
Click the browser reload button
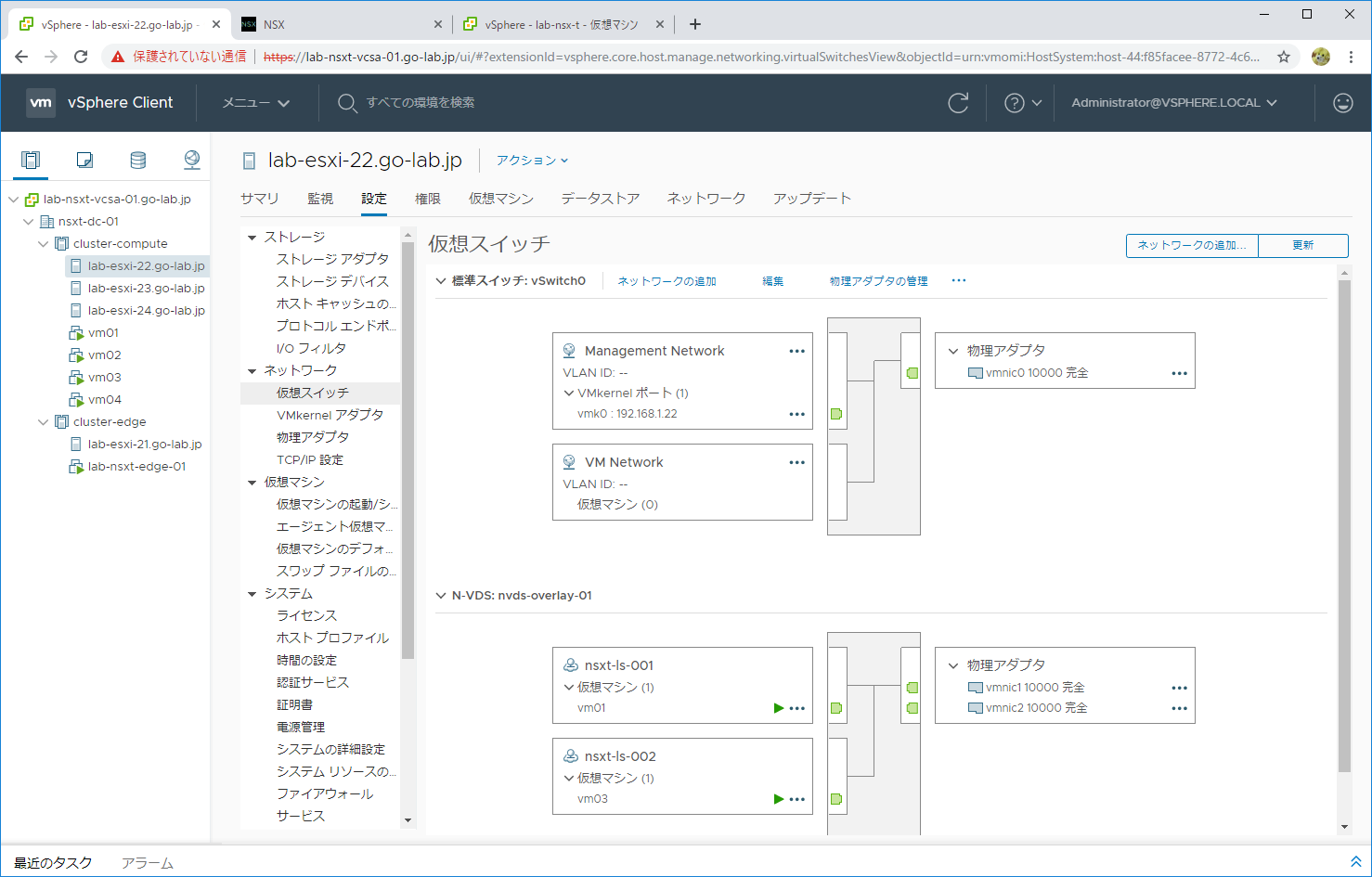pos(81,57)
